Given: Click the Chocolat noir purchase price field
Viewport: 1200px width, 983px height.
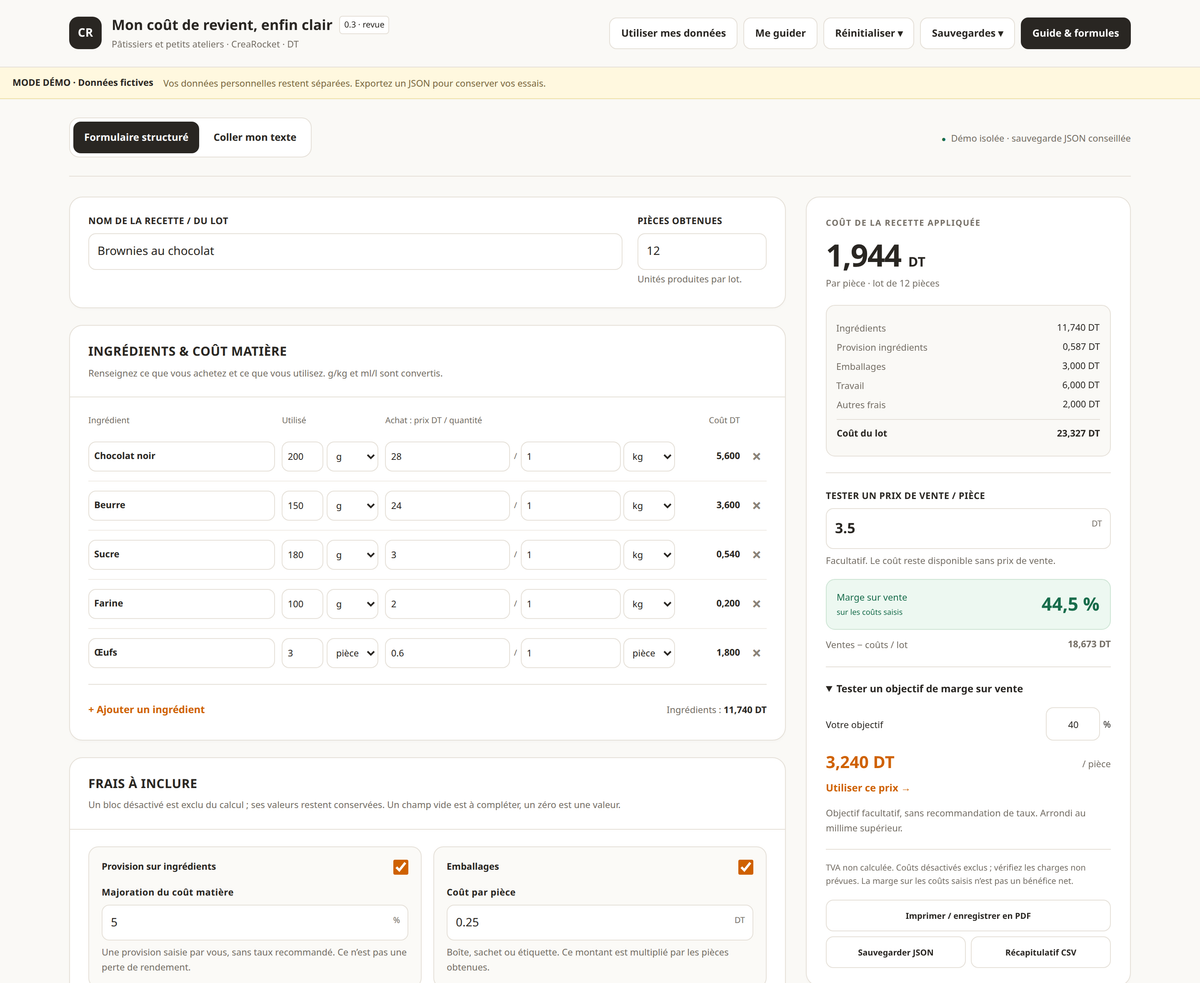Looking at the screenshot, I should click(448, 456).
